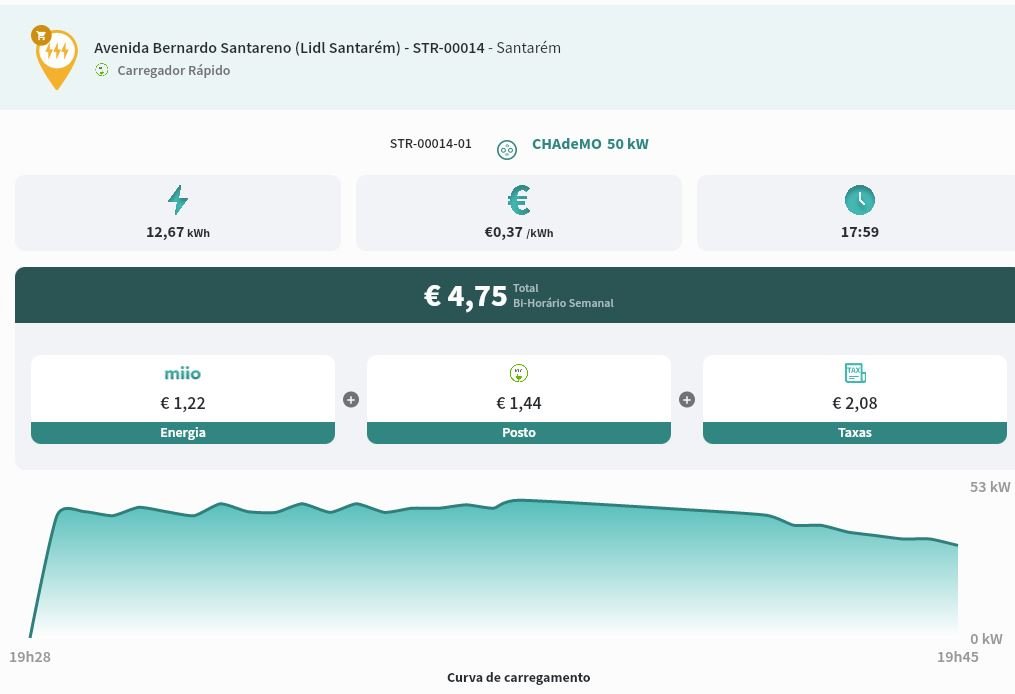Click the lightning bolt energy icon
This screenshot has width=1015, height=694.
pyautogui.click(x=178, y=200)
